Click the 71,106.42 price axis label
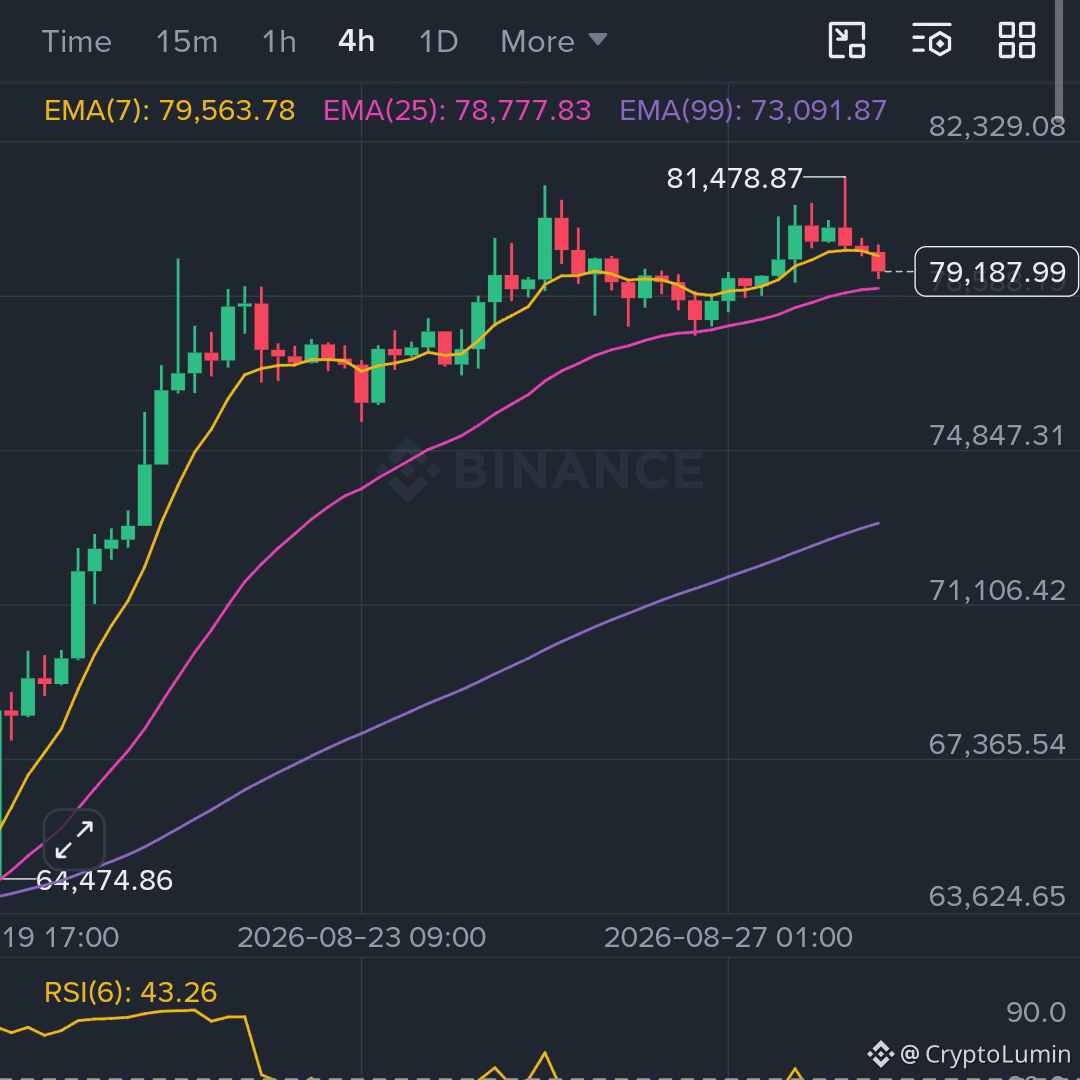 coord(997,590)
